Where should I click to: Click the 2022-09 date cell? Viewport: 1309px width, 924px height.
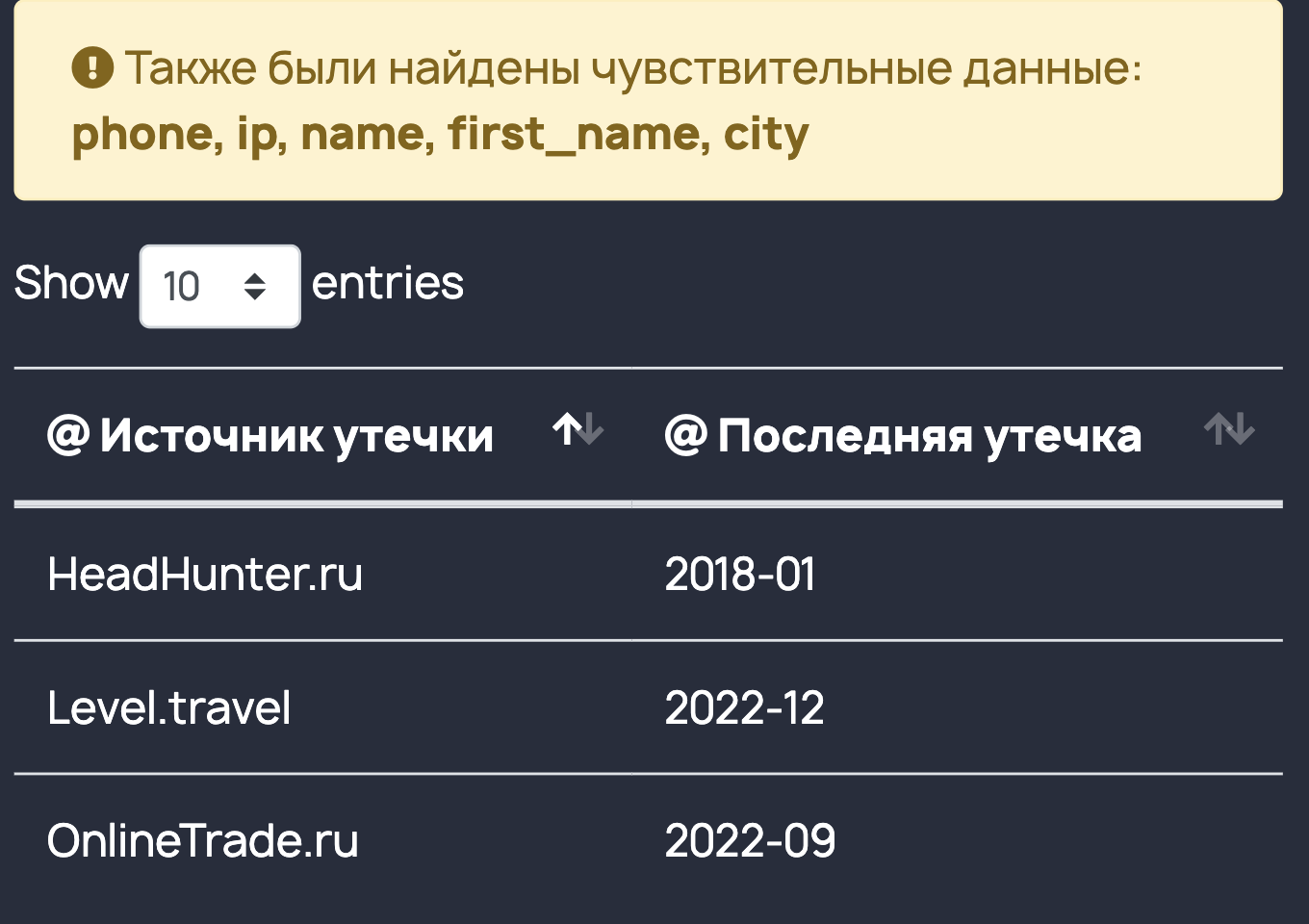pyautogui.click(x=750, y=841)
